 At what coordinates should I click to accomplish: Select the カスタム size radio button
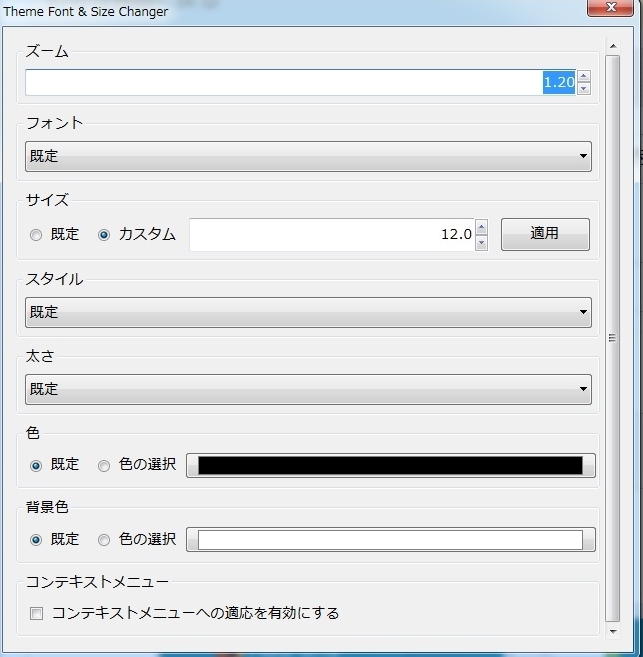click(x=104, y=235)
